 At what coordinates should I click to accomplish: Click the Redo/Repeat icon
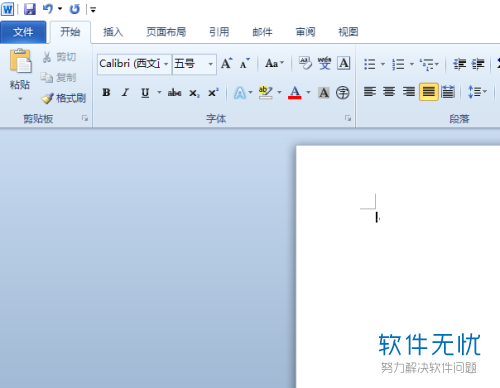[75, 9]
